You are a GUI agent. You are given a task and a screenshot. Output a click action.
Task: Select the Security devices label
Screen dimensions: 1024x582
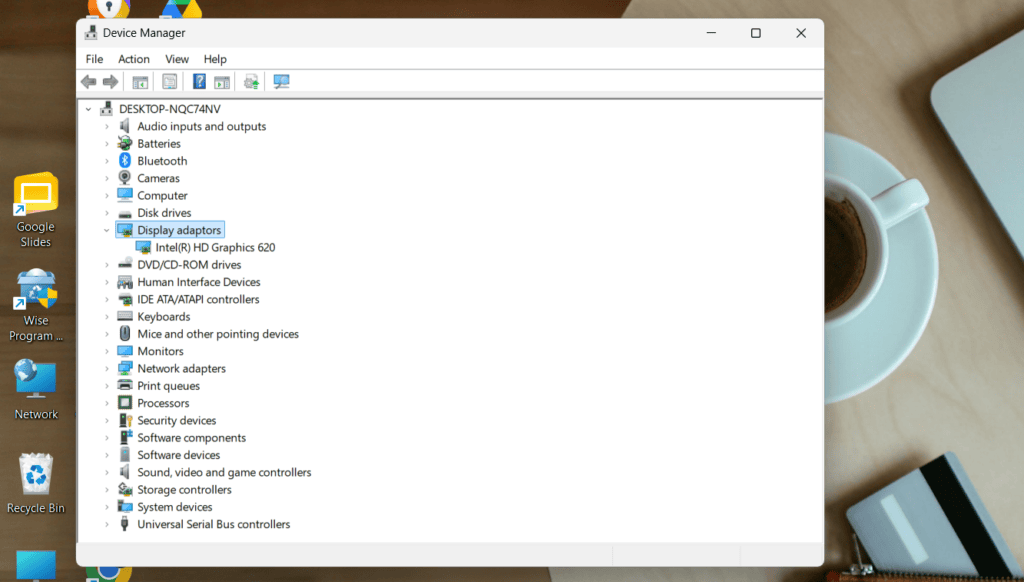click(176, 420)
